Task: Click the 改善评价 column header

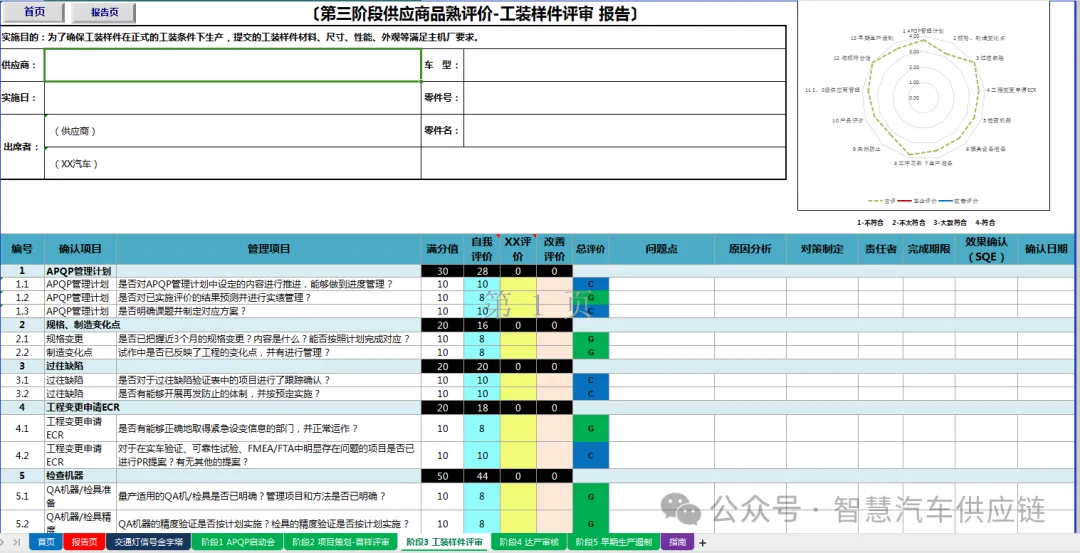Action: (554, 249)
